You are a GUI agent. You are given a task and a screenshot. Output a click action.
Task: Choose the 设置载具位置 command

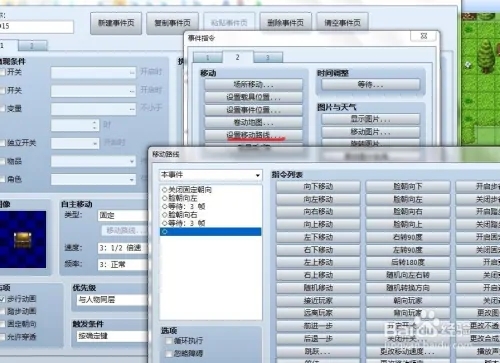pyautogui.click(x=253, y=97)
